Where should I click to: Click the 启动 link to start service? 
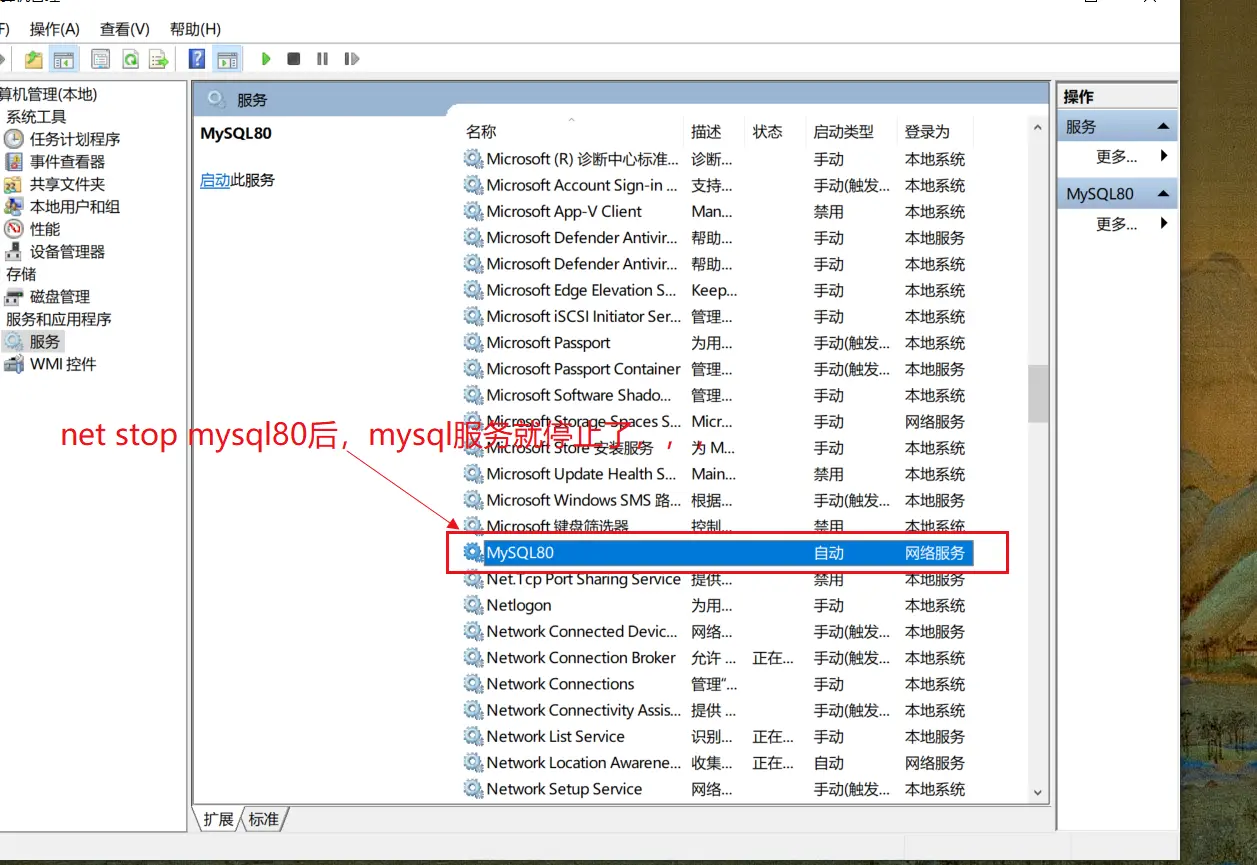point(215,180)
